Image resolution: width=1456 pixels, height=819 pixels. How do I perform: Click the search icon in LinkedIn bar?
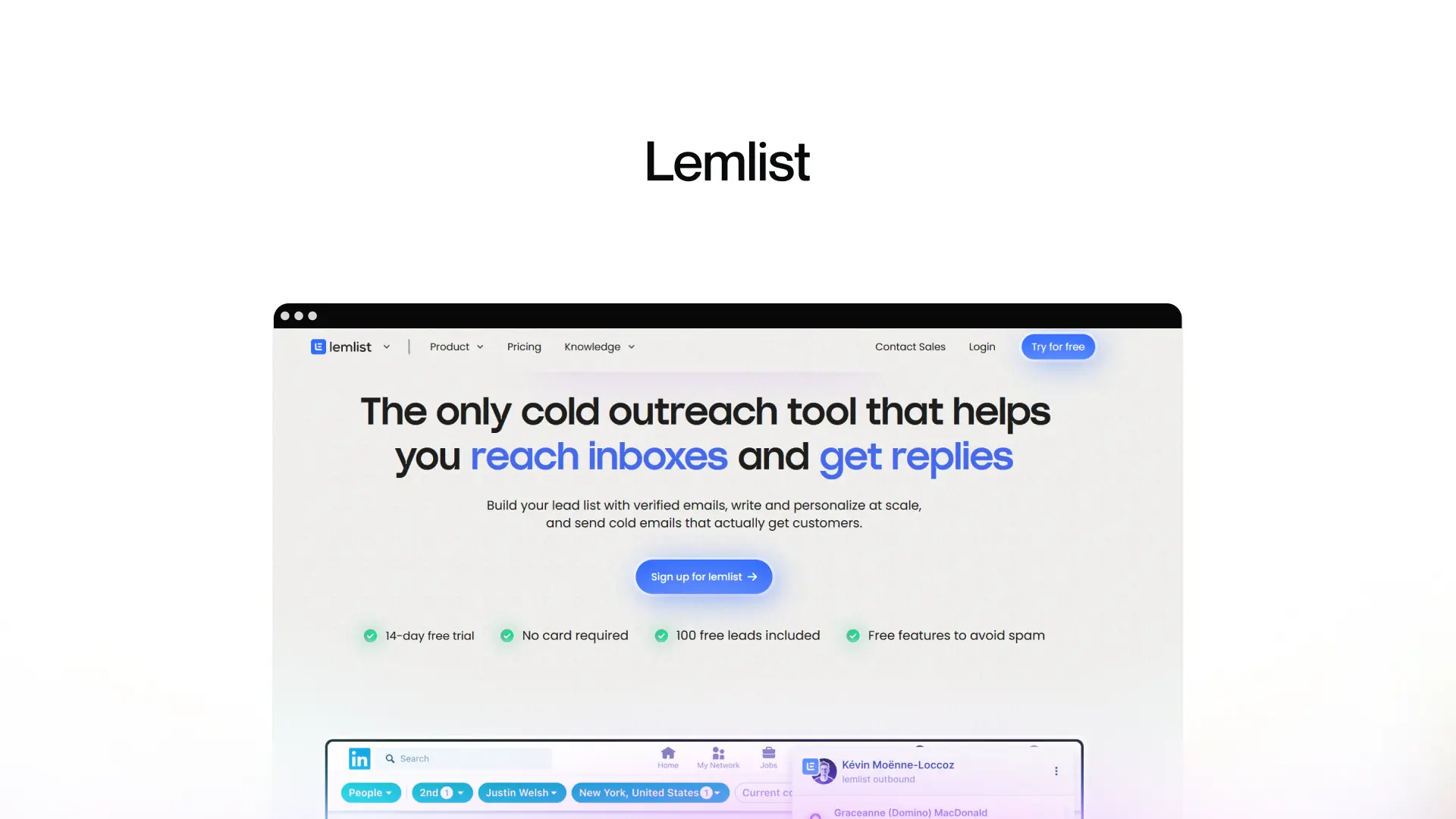391,758
